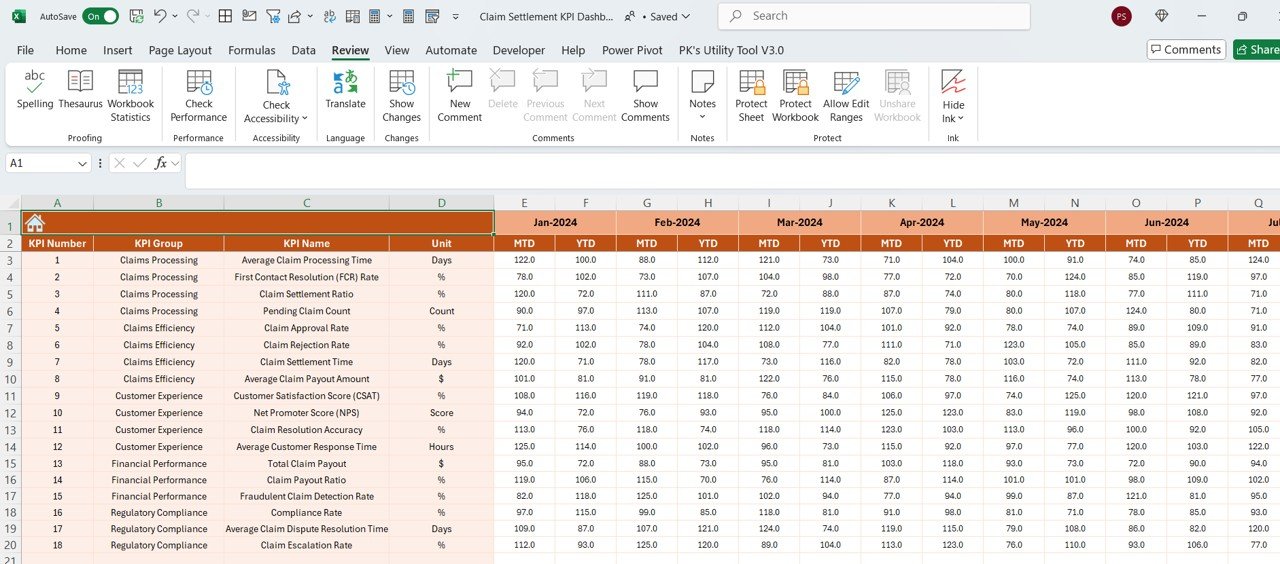Expand the Hide Ink dropdown arrow

click(x=961, y=119)
